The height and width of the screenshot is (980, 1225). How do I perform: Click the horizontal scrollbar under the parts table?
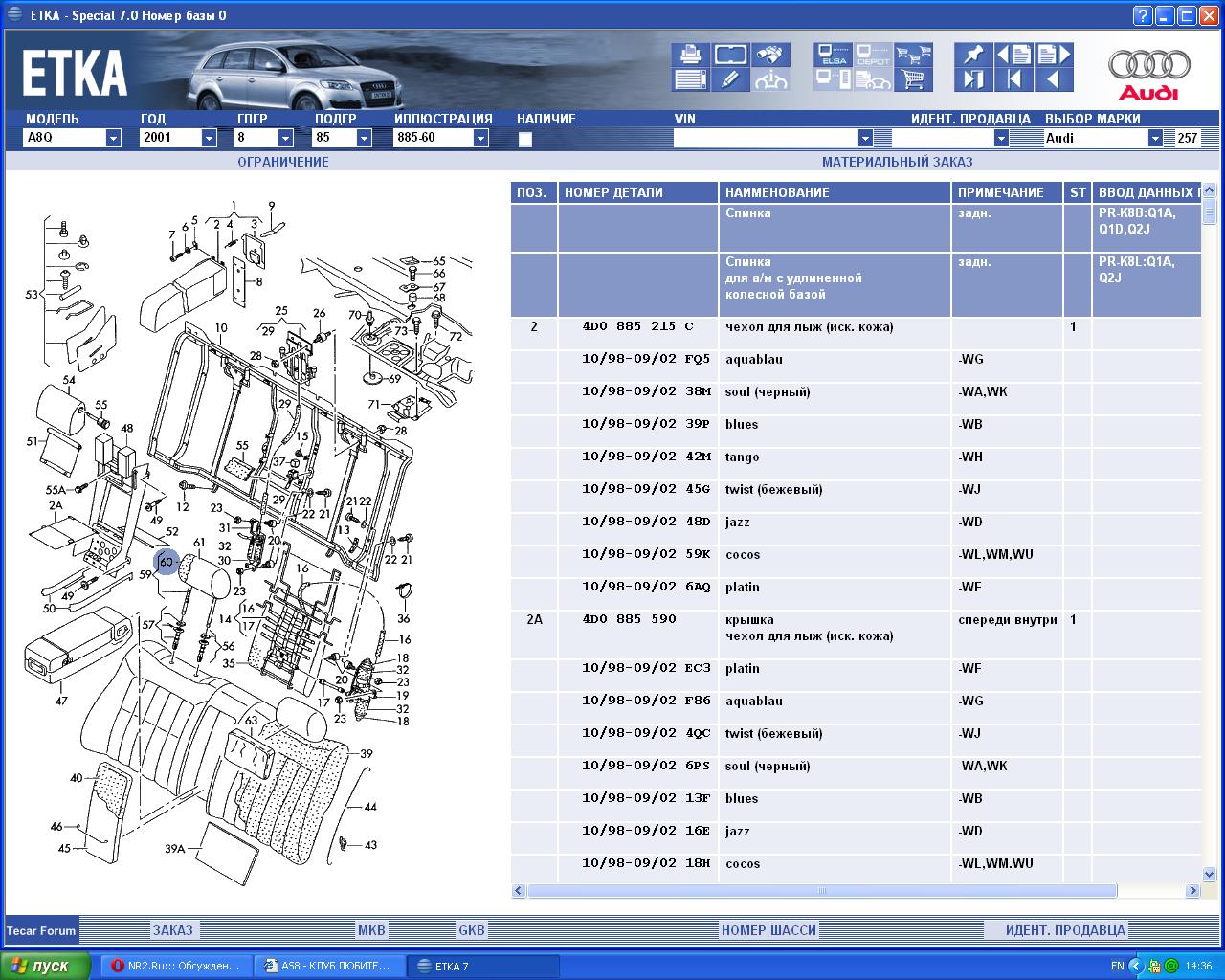821,891
